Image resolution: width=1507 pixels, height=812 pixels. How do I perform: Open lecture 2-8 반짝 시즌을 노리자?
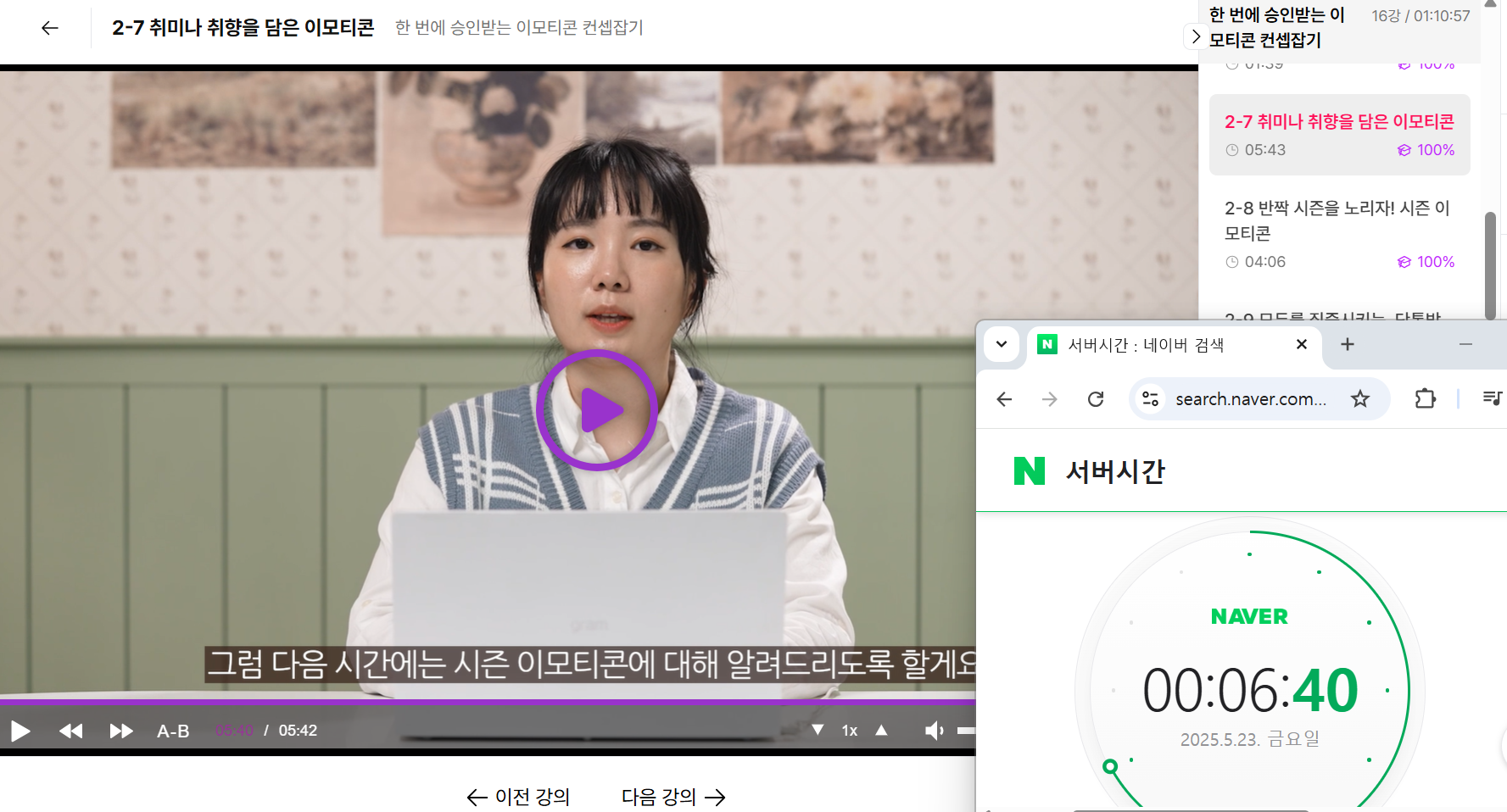point(1339,235)
